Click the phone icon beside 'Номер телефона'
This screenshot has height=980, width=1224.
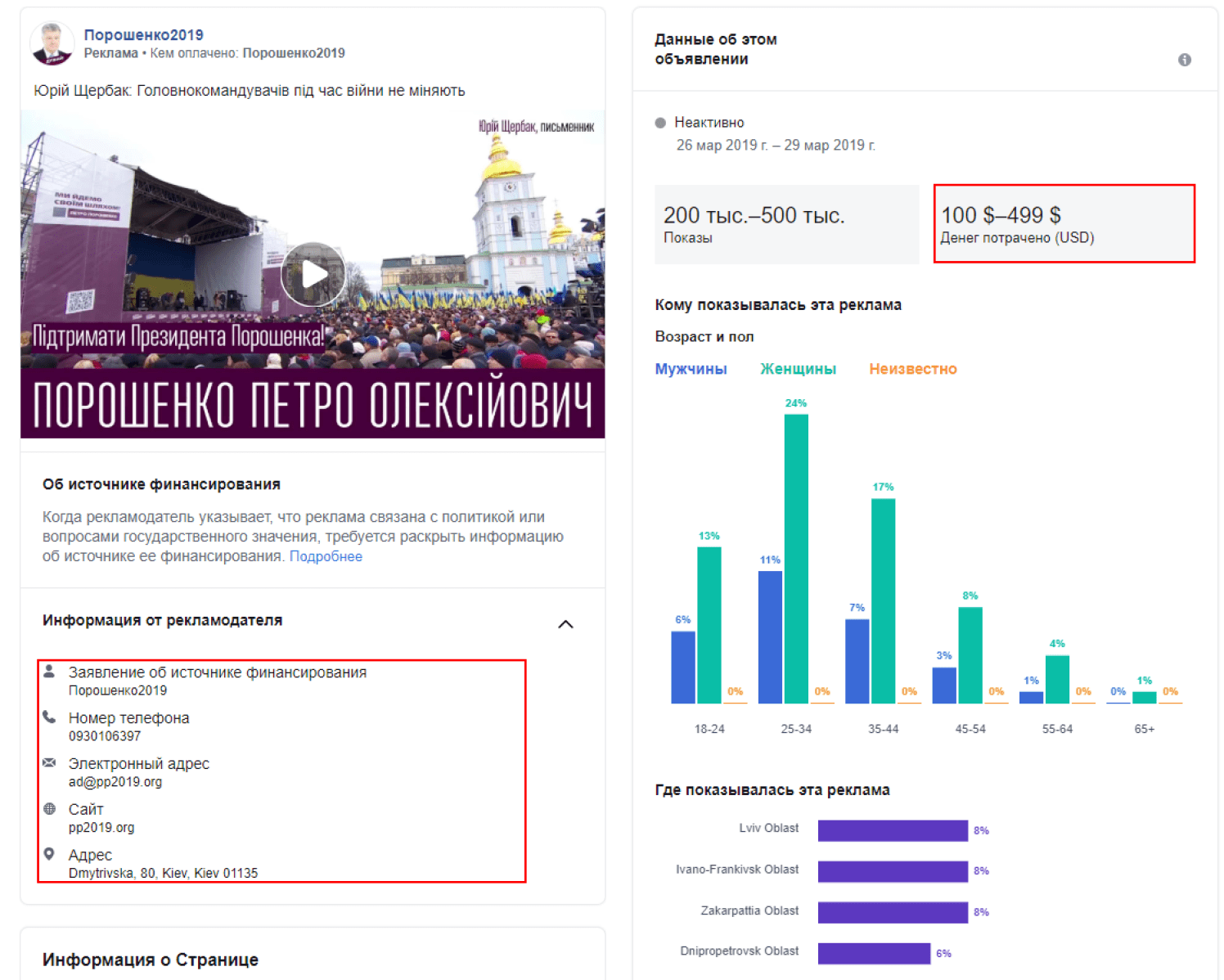click(x=49, y=717)
